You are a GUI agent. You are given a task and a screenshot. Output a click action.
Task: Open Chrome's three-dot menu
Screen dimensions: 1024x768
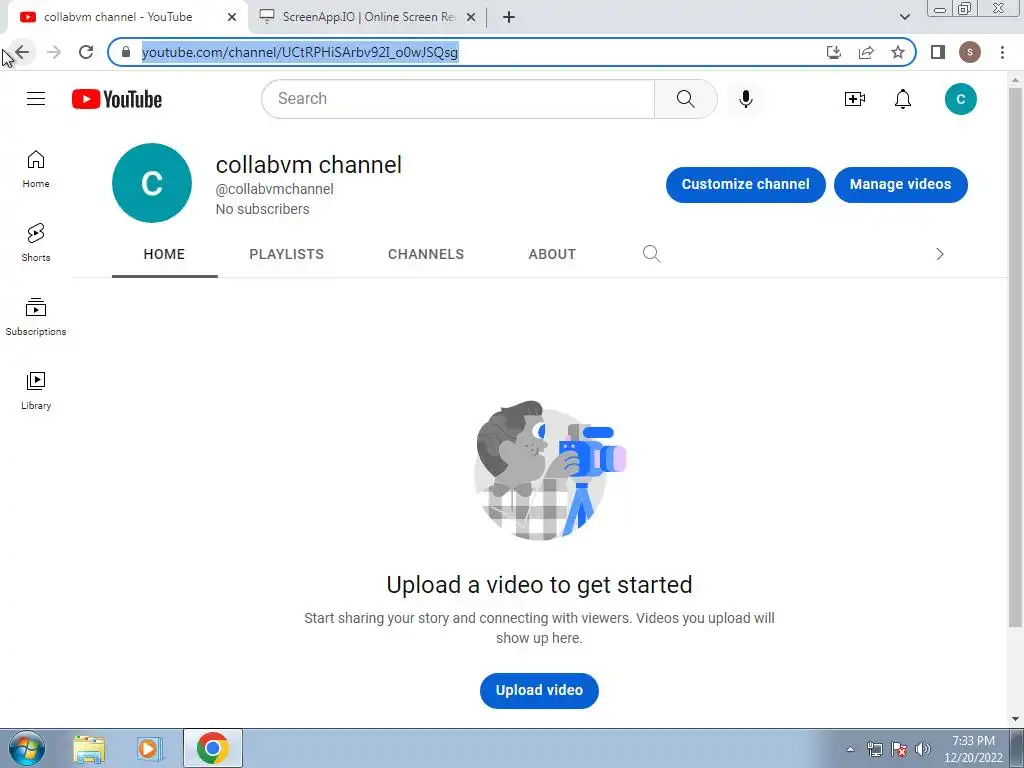1002,52
